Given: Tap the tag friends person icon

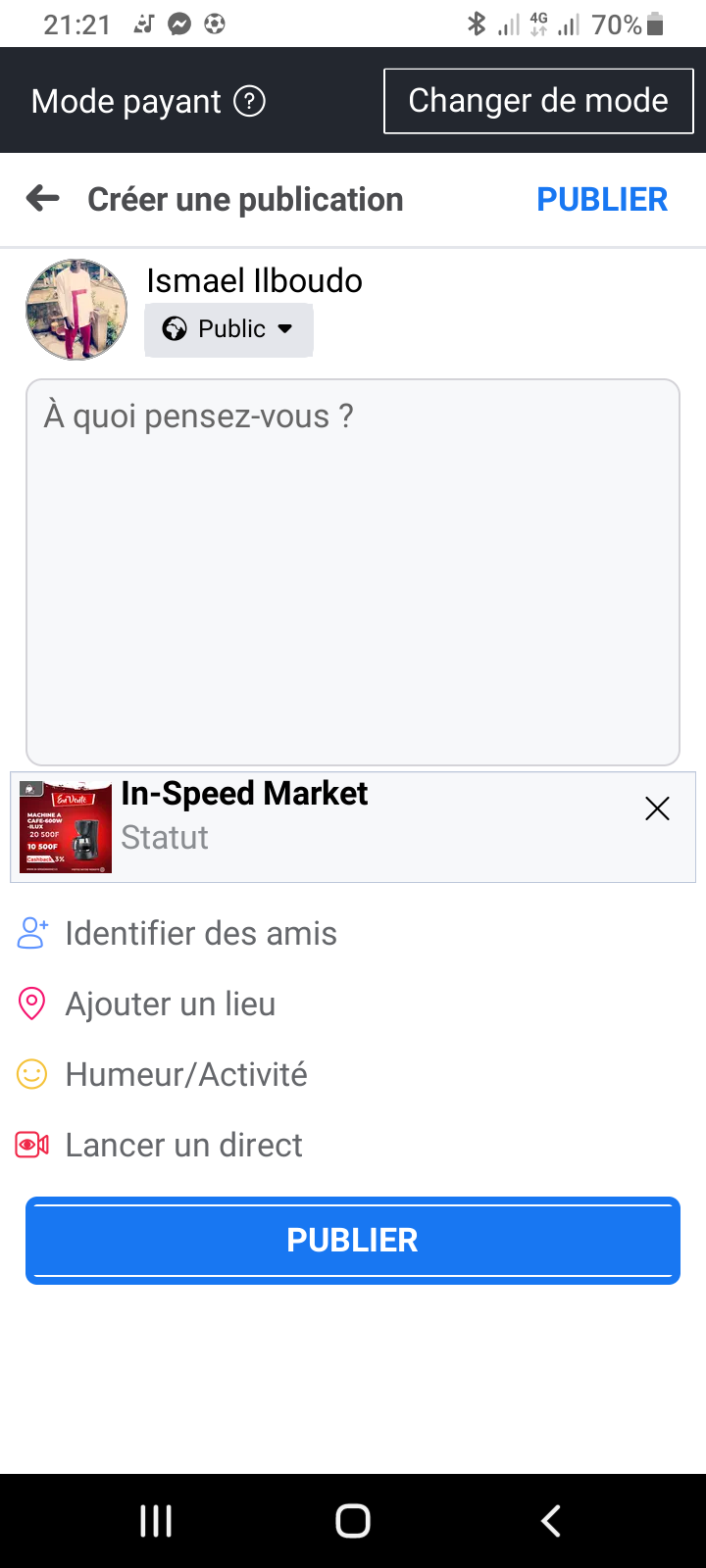Looking at the screenshot, I should (x=32, y=933).
